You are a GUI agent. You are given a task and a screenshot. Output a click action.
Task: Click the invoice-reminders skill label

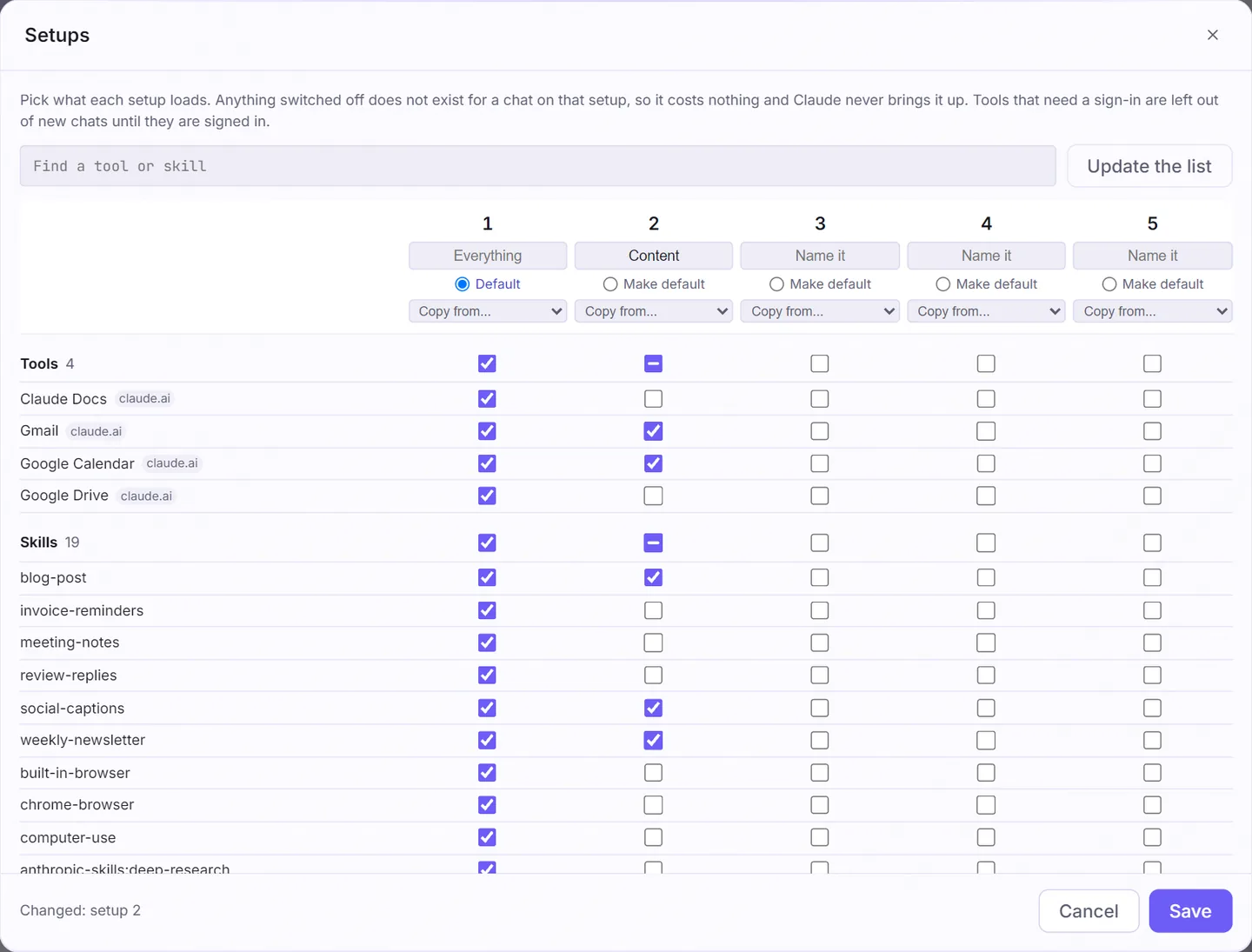pyautogui.click(x=82, y=610)
